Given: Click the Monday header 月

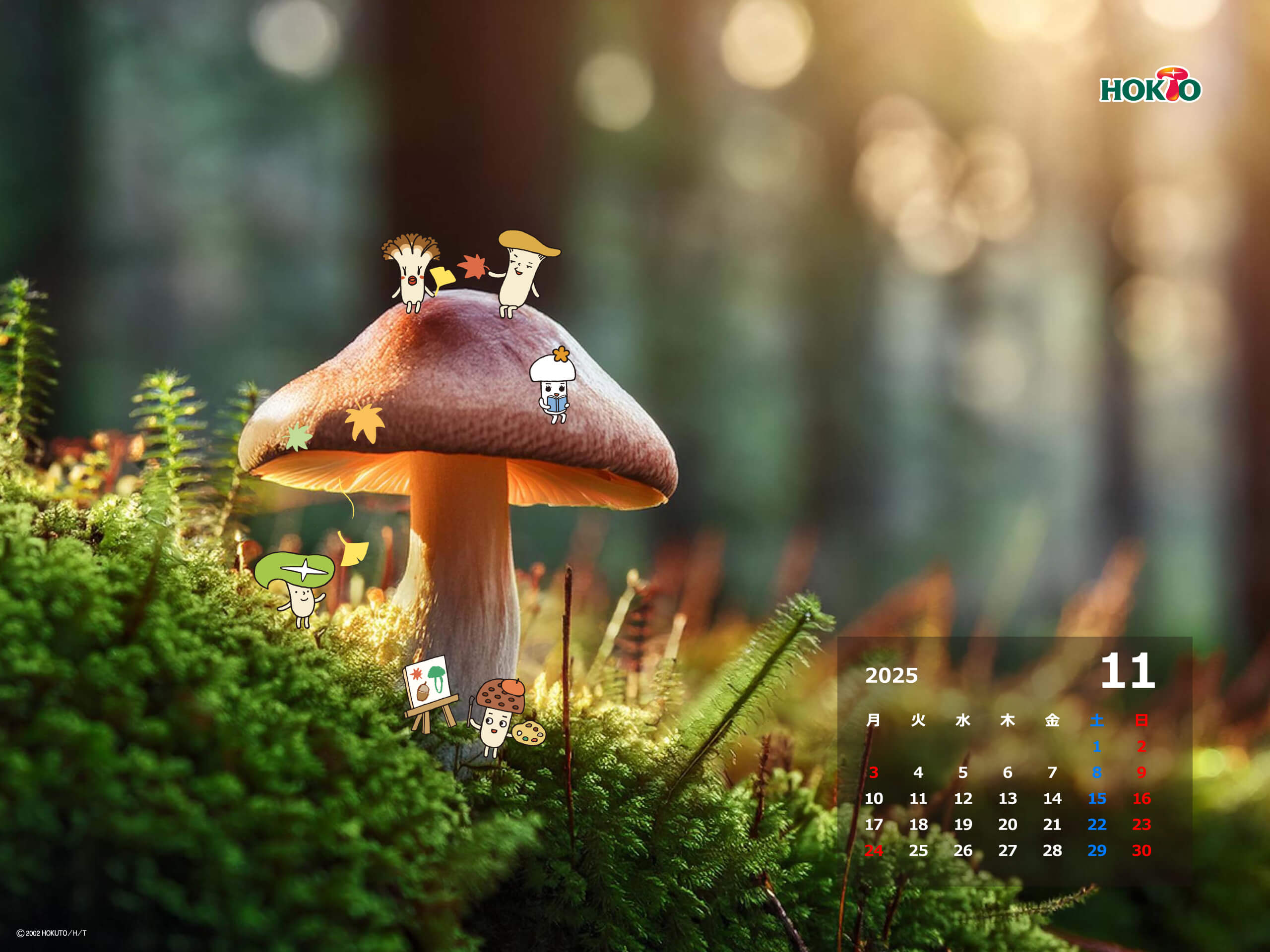Looking at the screenshot, I should point(873,720).
